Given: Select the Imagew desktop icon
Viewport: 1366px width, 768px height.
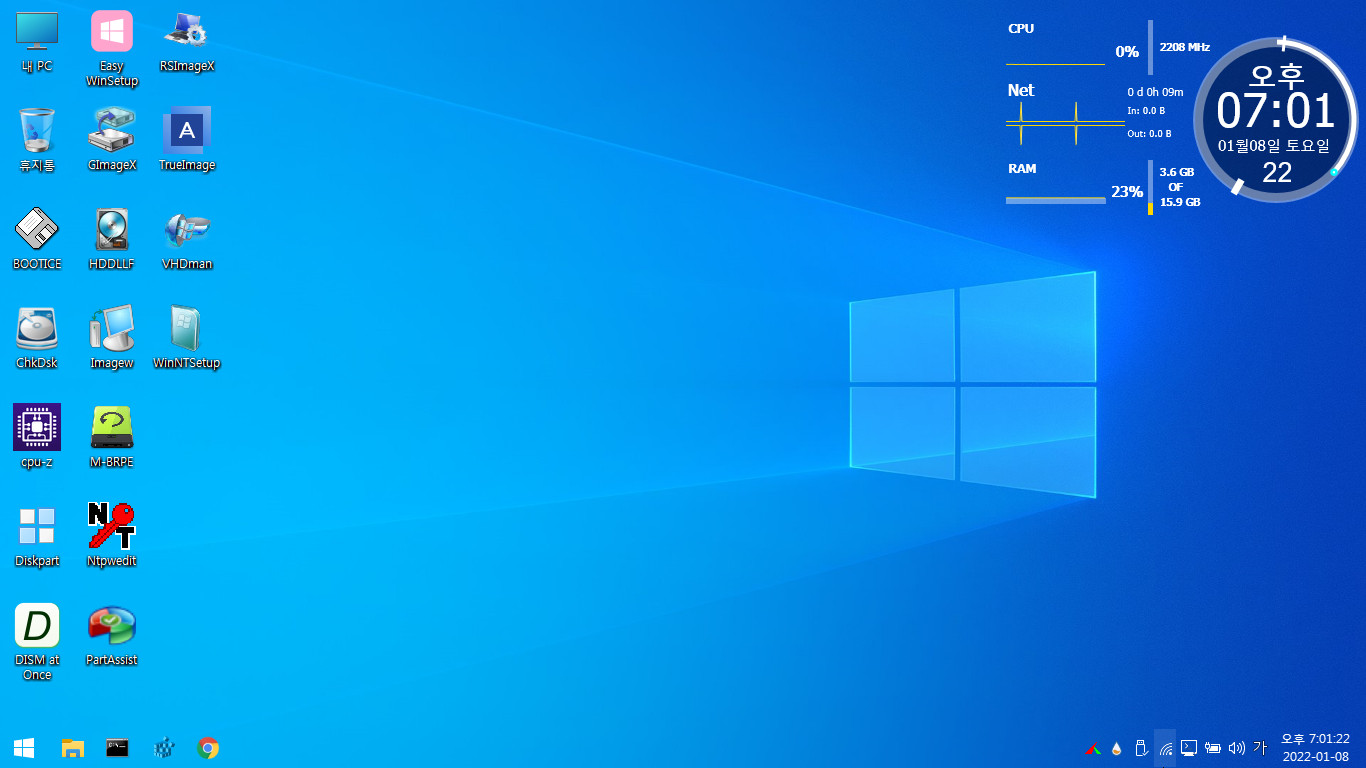Looking at the screenshot, I should click(112, 337).
